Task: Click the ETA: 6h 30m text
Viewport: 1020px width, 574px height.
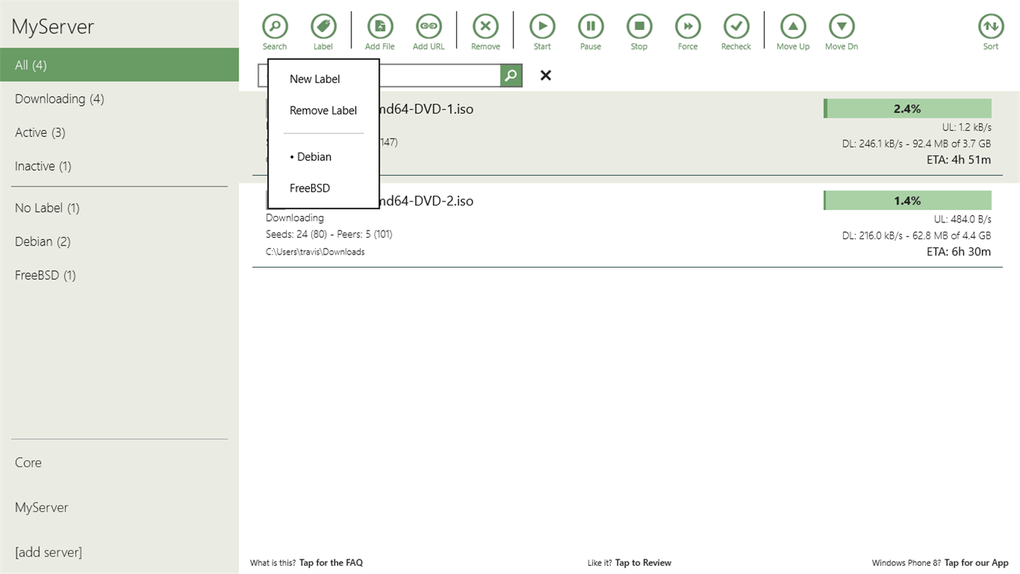Action: pos(959,252)
